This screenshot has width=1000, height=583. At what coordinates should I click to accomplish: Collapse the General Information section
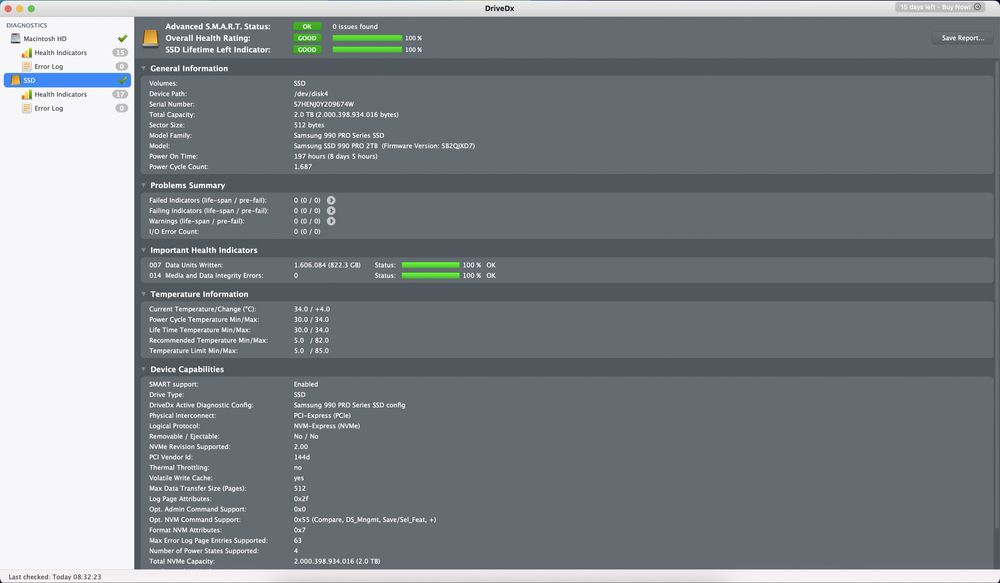click(x=143, y=68)
